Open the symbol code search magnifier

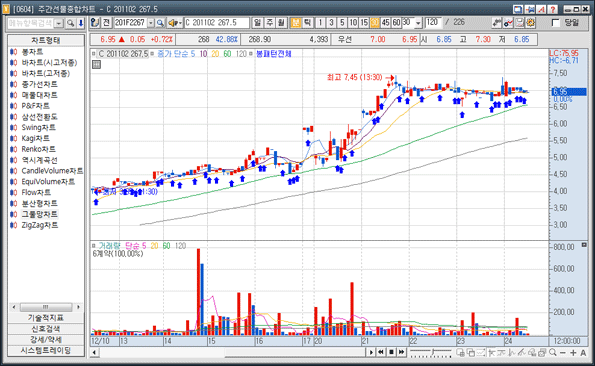coord(160,23)
